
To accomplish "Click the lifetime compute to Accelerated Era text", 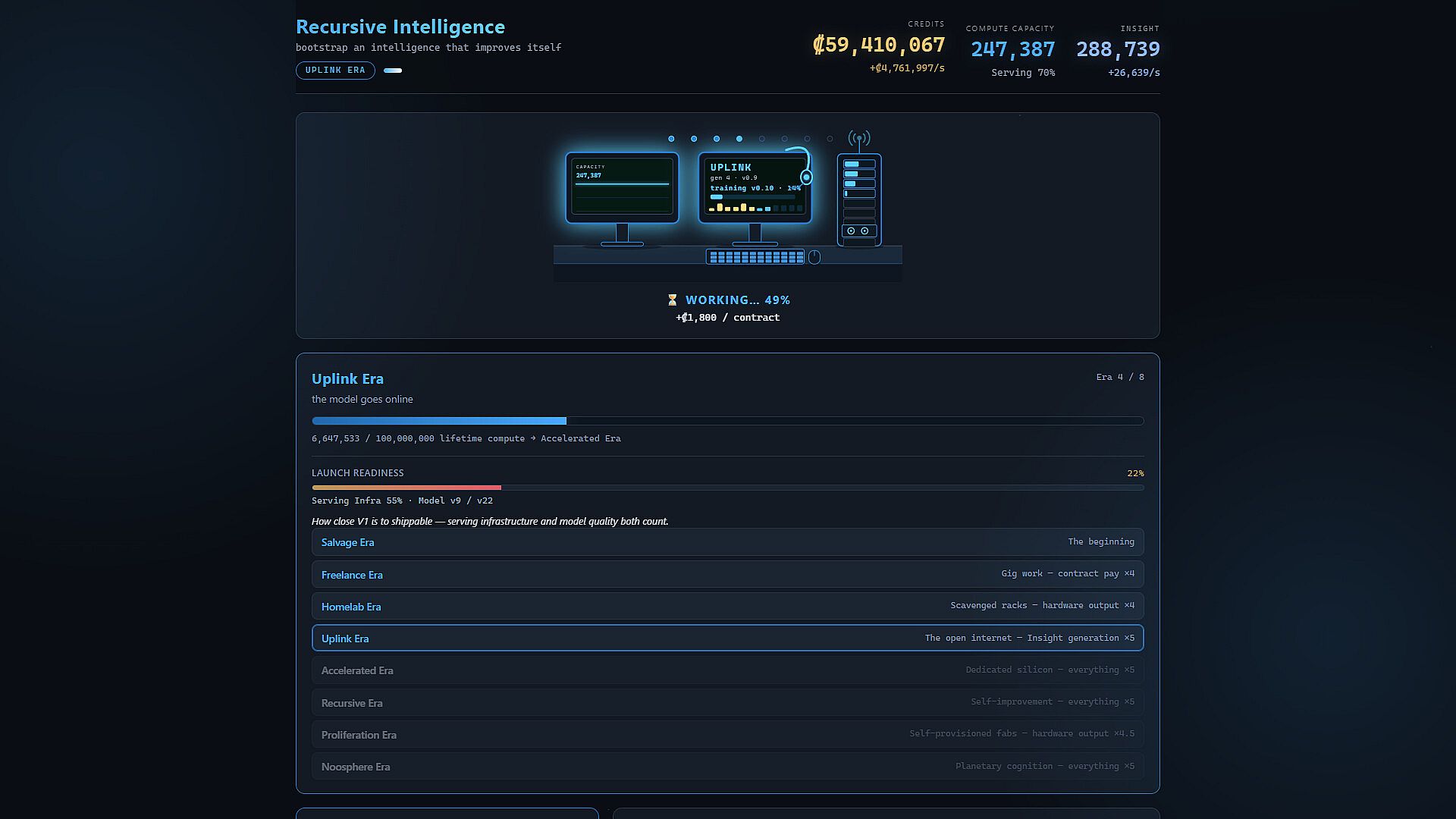I will pos(466,438).
